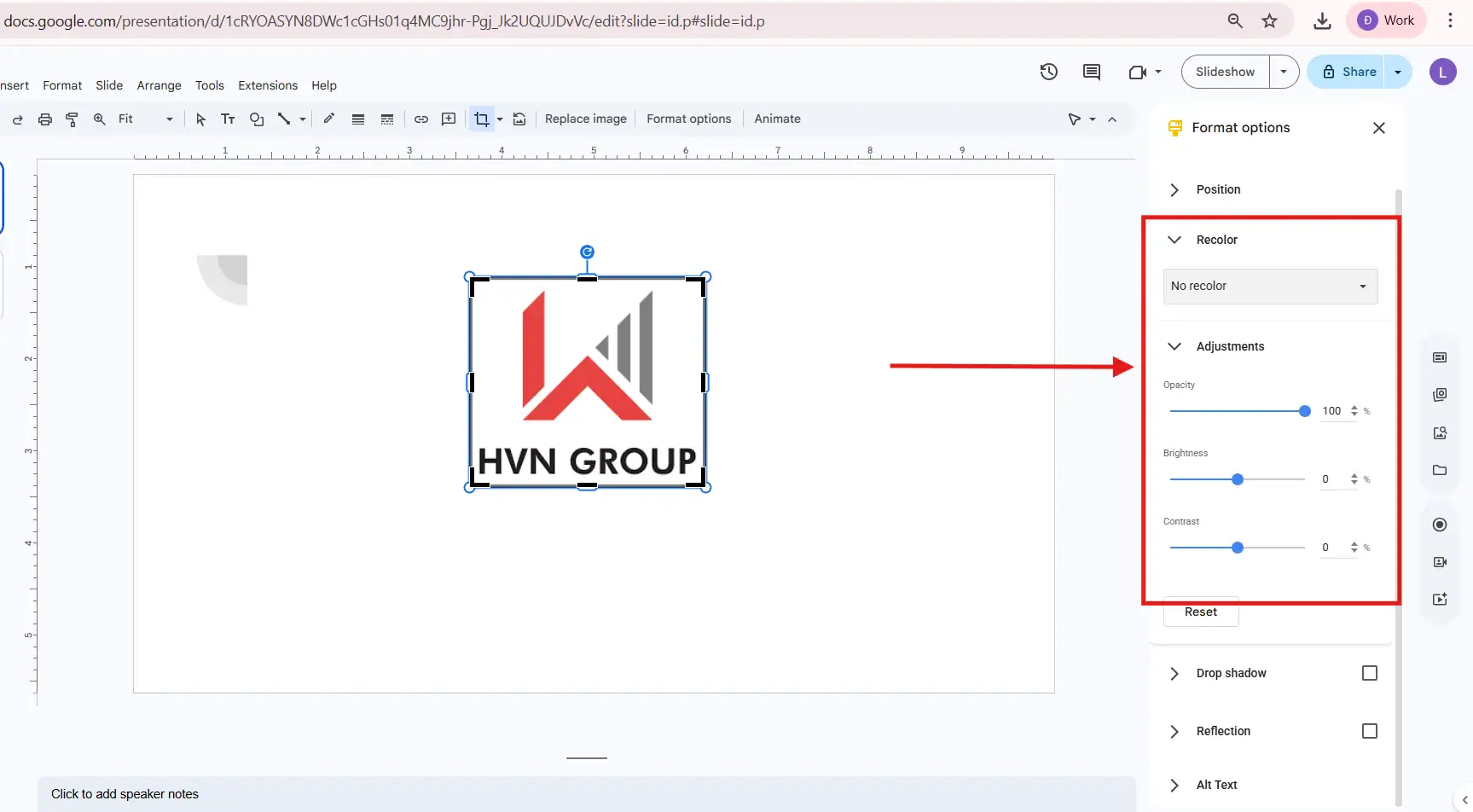Click the image rotation handle

pos(587,252)
